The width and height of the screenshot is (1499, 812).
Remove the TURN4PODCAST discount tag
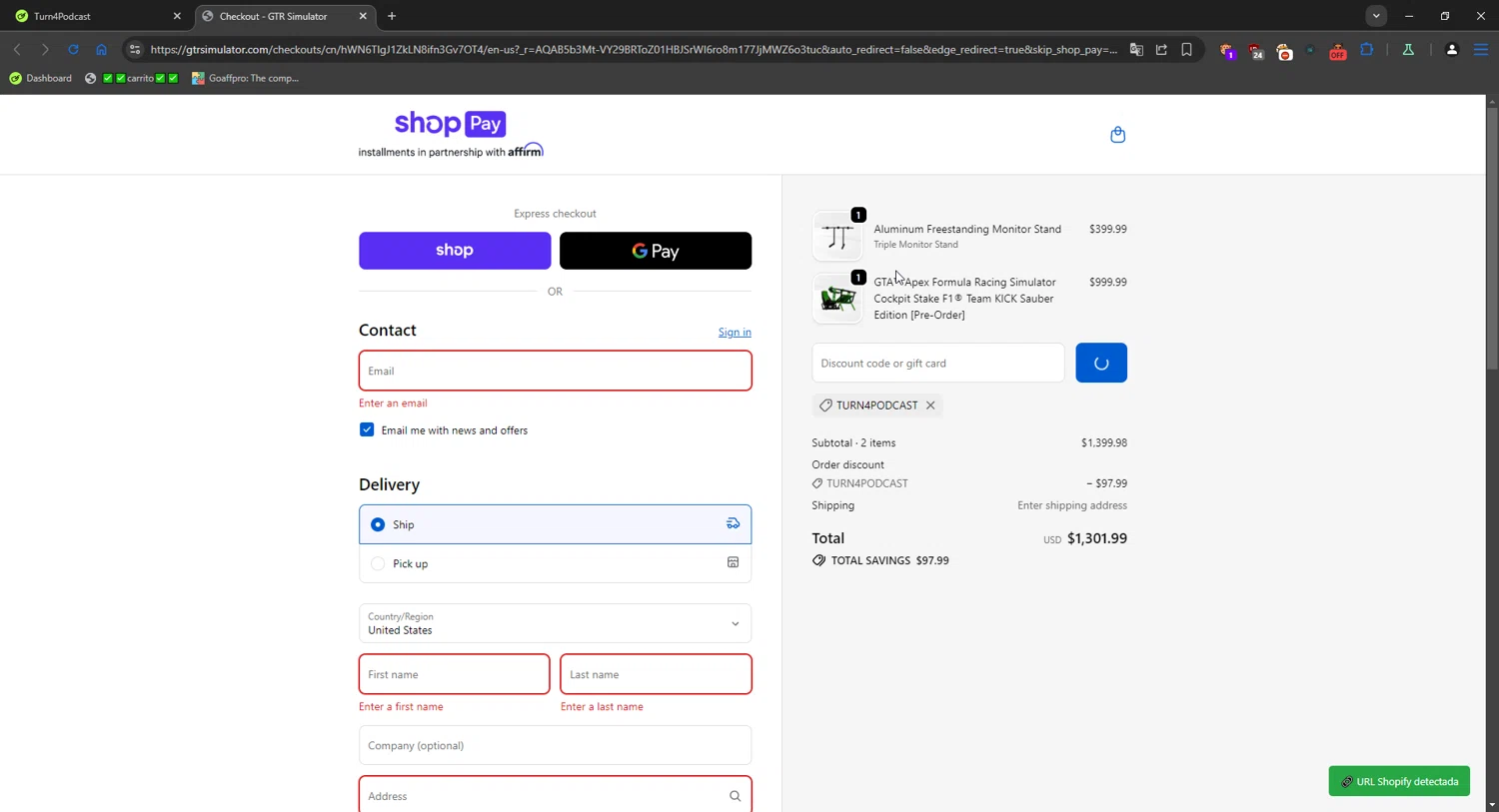click(x=930, y=406)
